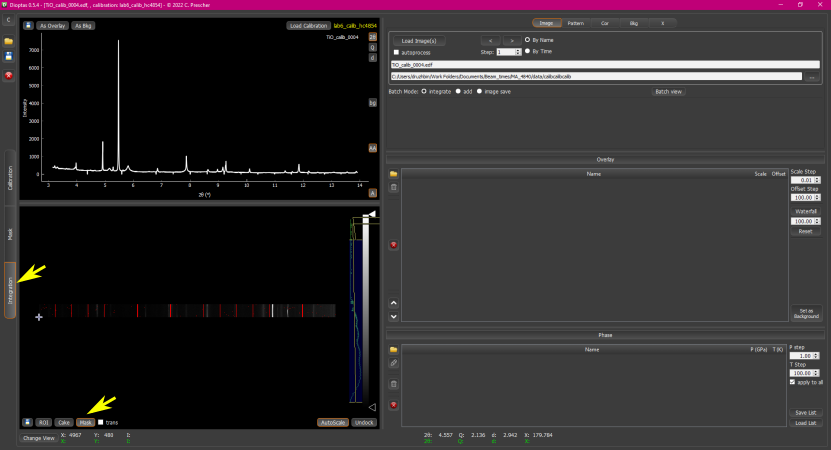Click upper white triangle of intensity histogram

click(x=372, y=214)
